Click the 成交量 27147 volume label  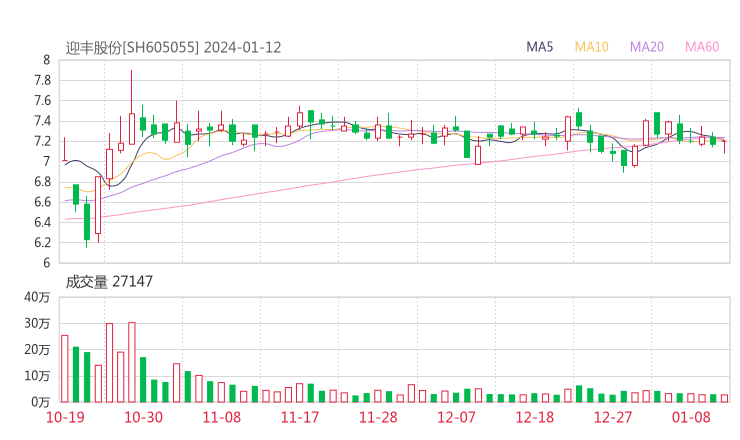pyautogui.click(x=109, y=282)
